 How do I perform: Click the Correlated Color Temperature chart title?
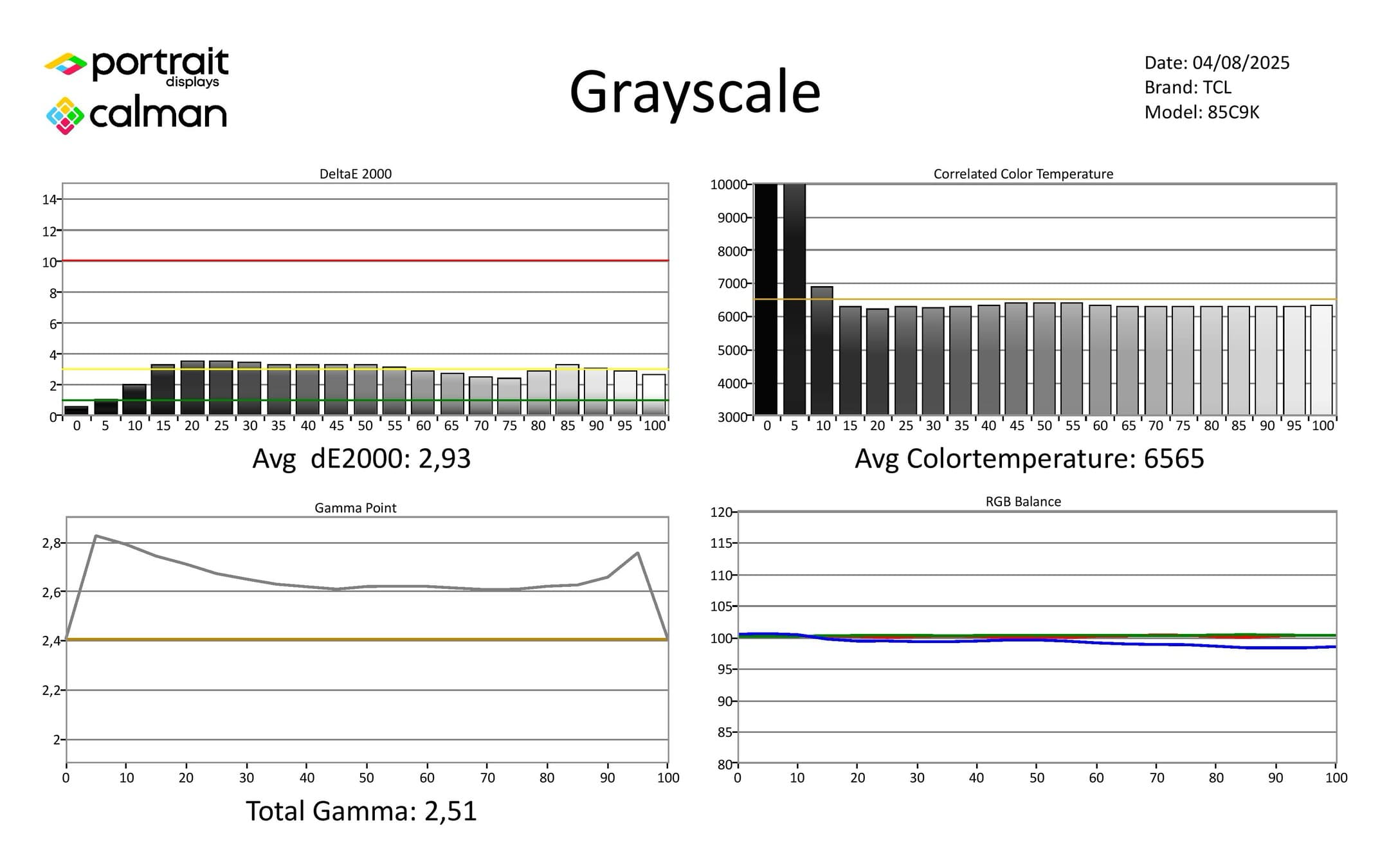point(1023,174)
